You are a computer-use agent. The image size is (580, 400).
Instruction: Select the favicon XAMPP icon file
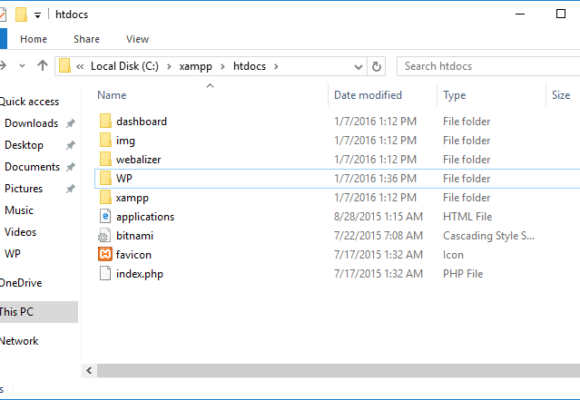(x=105, y=255)
